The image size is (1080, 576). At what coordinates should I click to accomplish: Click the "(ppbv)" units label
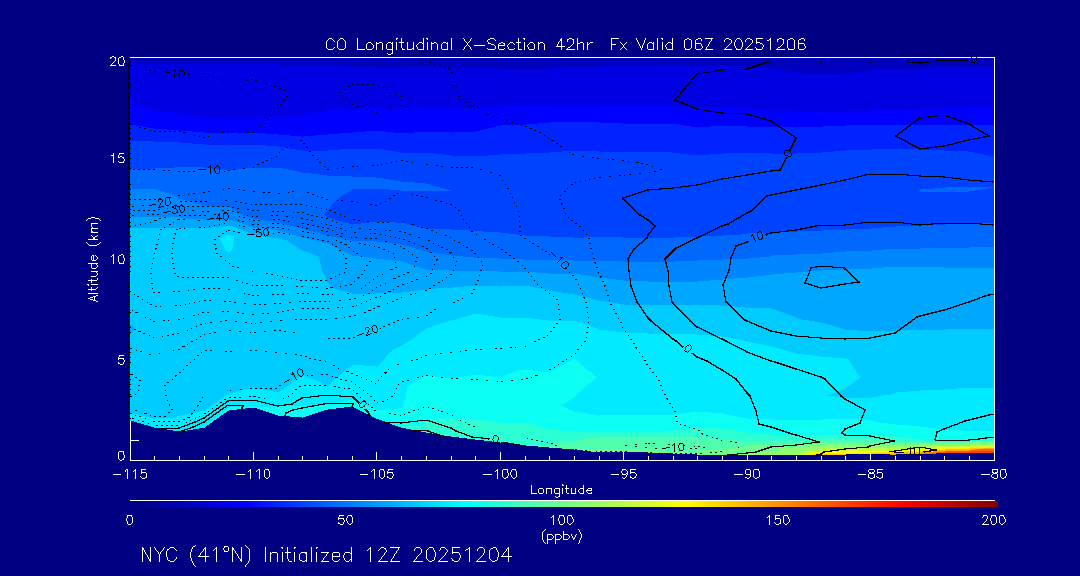[x=562, y=536]
